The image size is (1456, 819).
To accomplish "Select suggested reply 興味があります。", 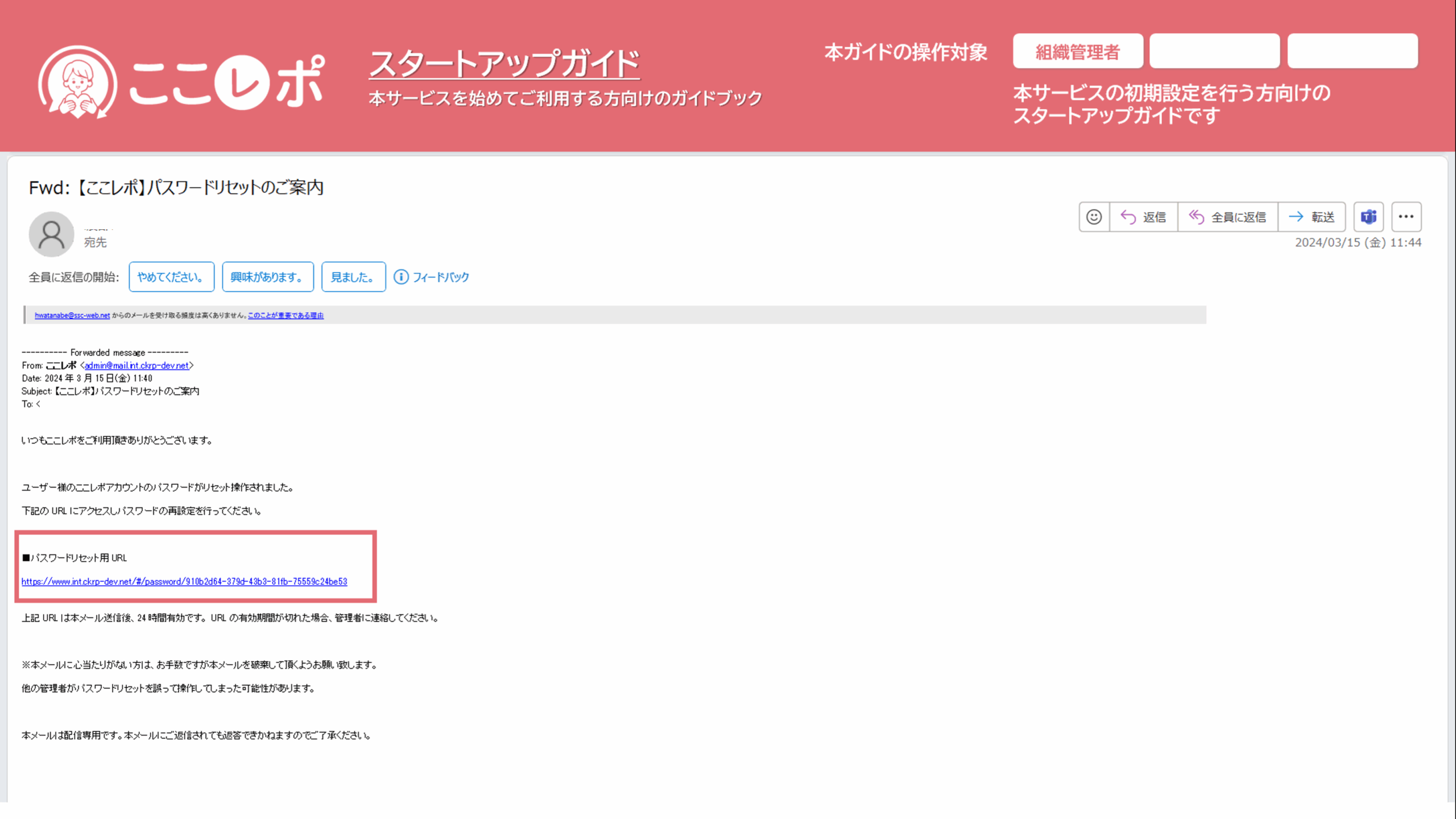I will click(x=267, y=277).
